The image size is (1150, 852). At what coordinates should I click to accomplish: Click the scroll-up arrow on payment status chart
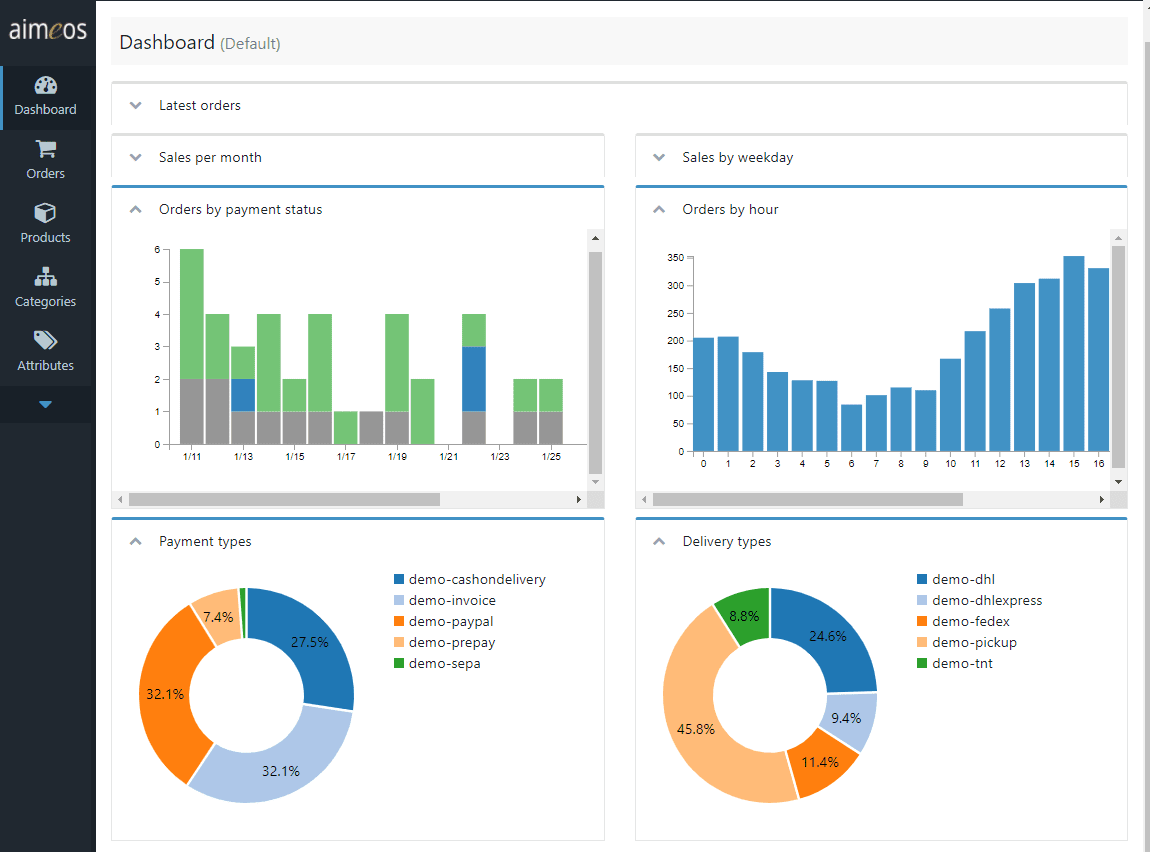point(595,237)
